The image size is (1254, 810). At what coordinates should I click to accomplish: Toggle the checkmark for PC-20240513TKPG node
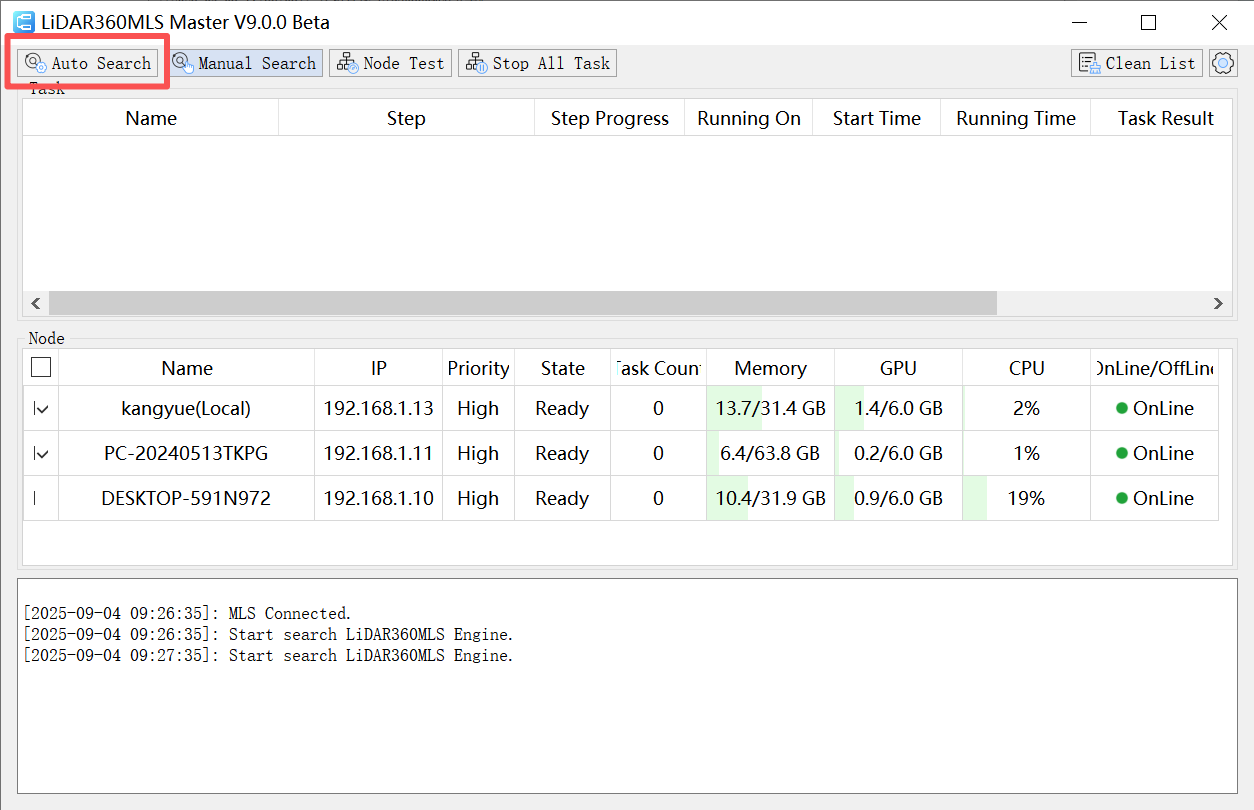(x=41, y=453)
